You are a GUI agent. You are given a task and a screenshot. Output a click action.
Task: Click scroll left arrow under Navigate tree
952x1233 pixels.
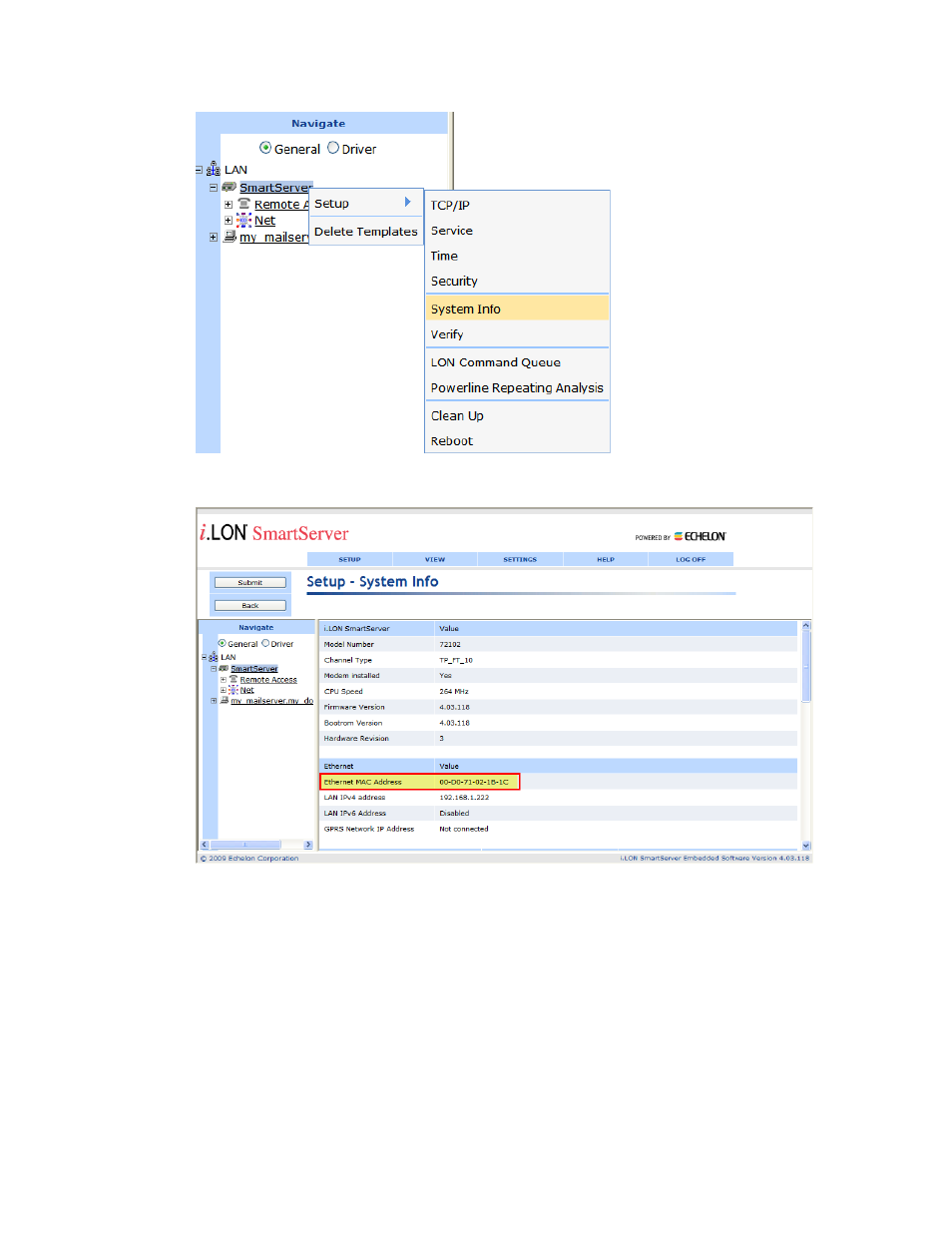[x=205, y=845]
